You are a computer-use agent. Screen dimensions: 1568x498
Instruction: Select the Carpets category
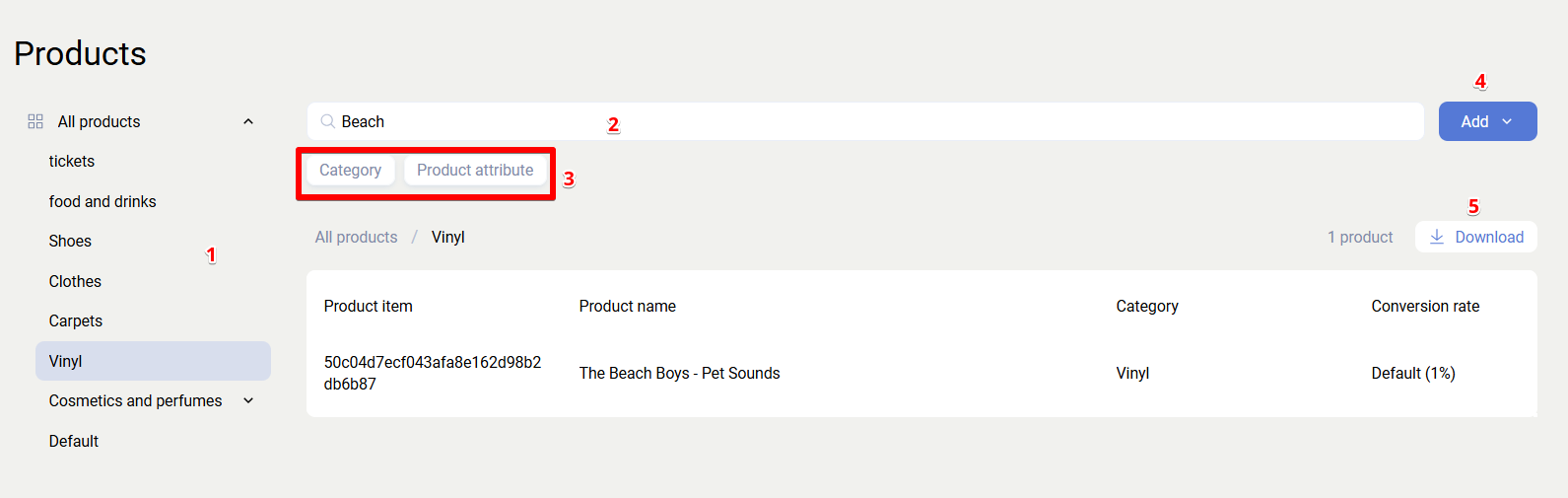(x=76, y=320)
